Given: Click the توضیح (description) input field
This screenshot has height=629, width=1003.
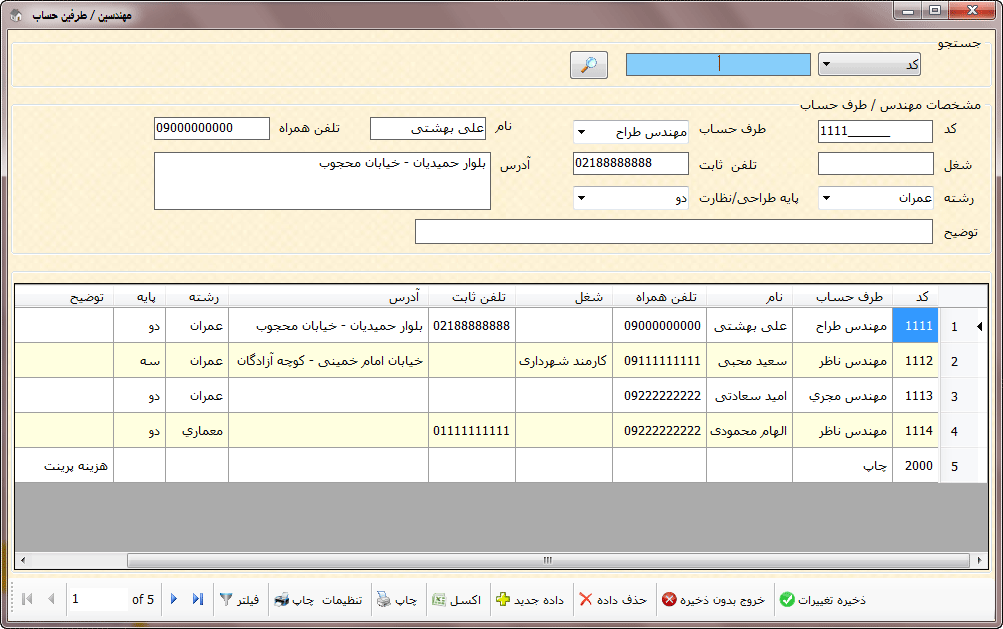Looking at the screenshot, I should click(673, 232).
